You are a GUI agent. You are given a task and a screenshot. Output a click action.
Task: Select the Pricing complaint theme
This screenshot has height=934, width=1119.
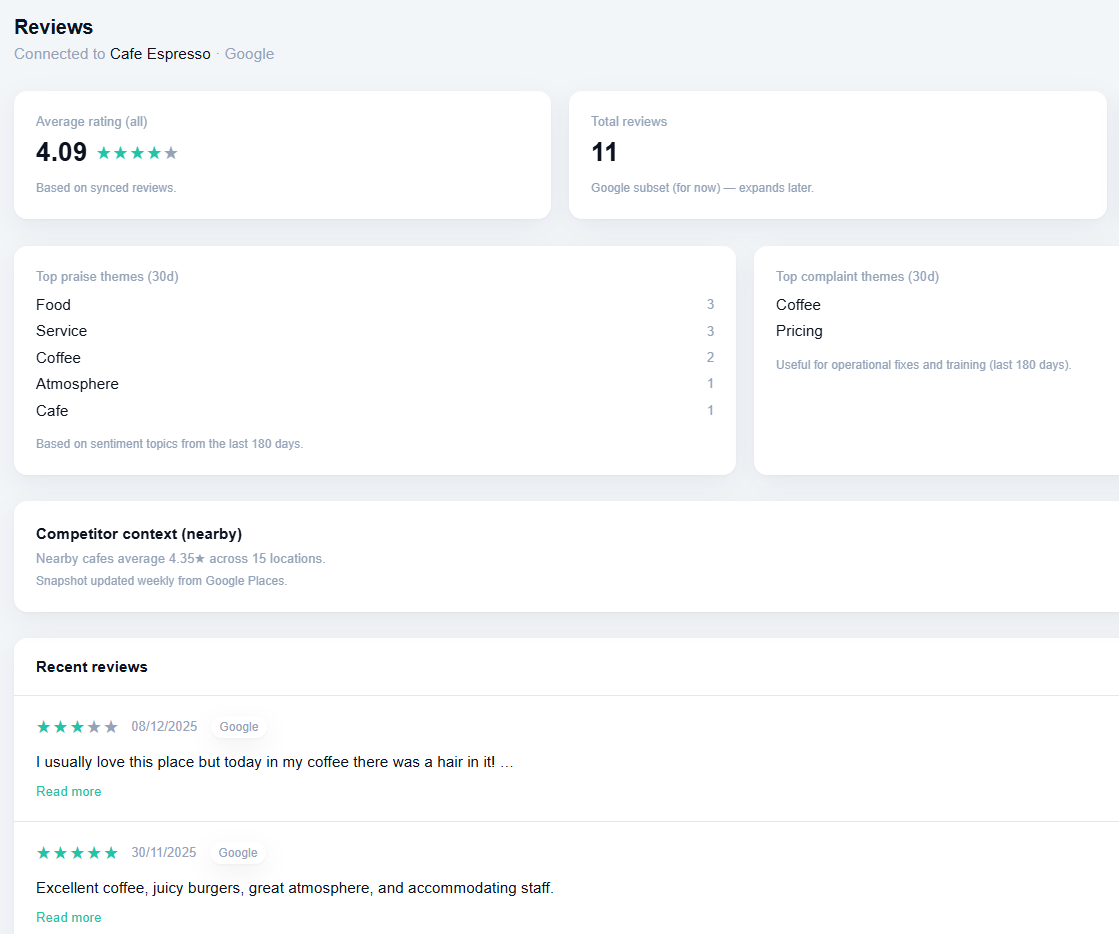click(x=799, y=331)
